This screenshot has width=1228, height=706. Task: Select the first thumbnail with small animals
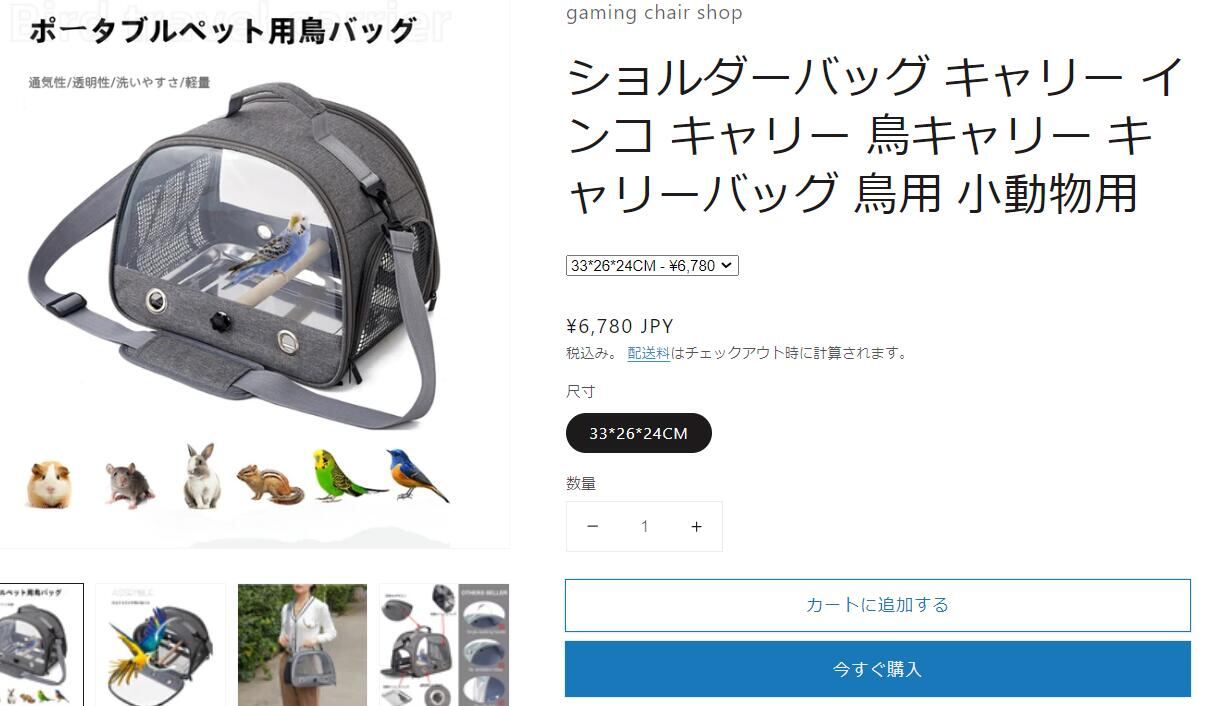[x=41, y=645]
